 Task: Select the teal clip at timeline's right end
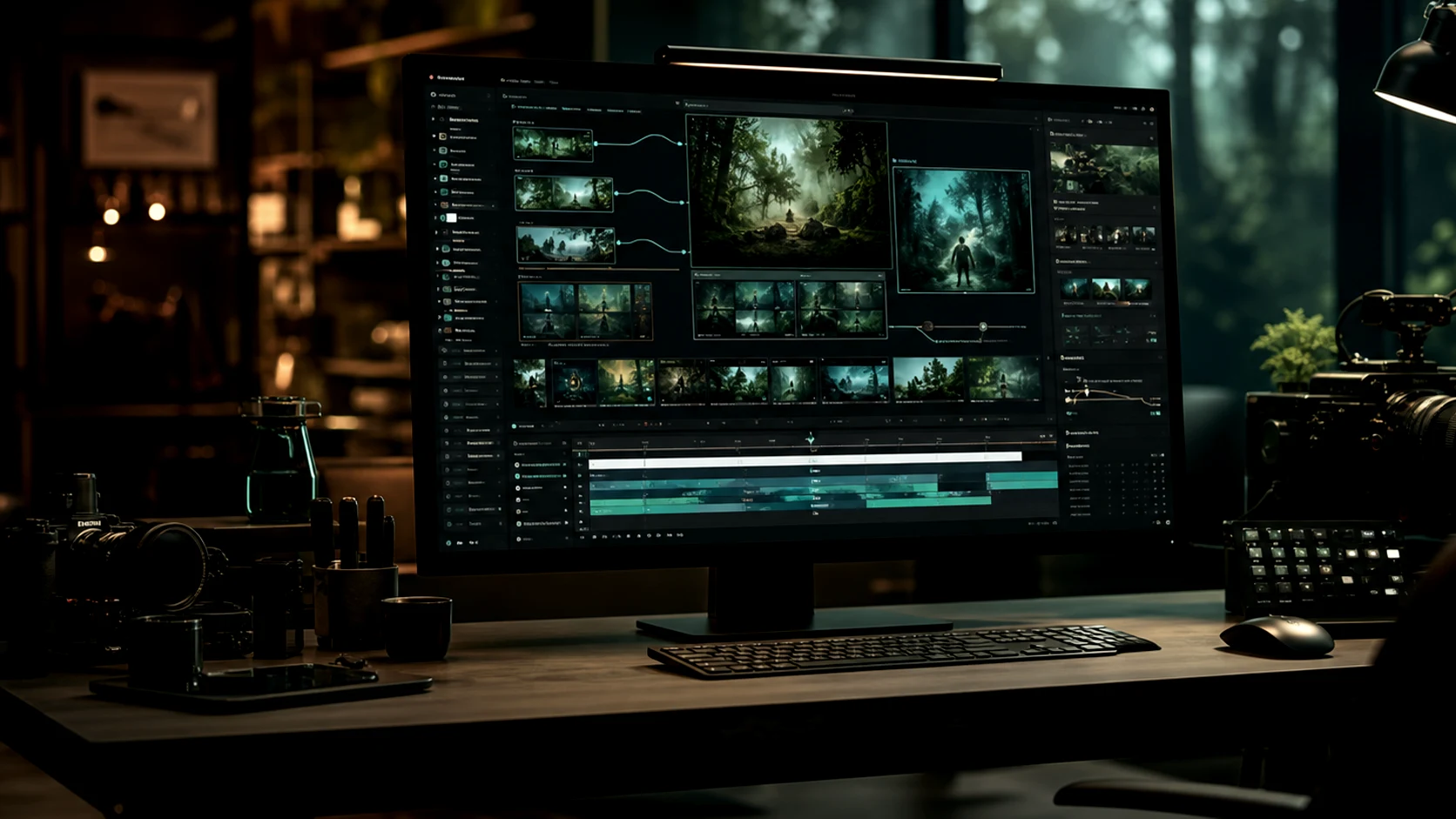click(1021, 480)
